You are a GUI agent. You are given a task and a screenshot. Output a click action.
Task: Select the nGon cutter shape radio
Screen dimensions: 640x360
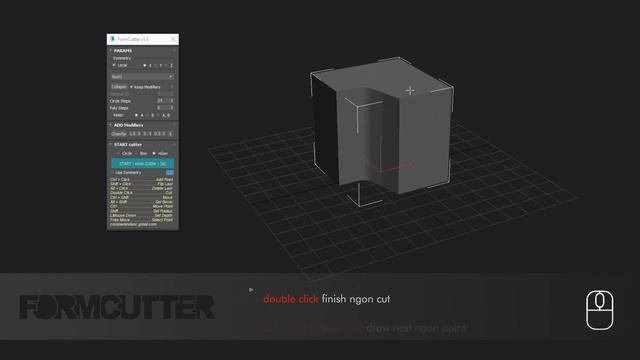154,153
